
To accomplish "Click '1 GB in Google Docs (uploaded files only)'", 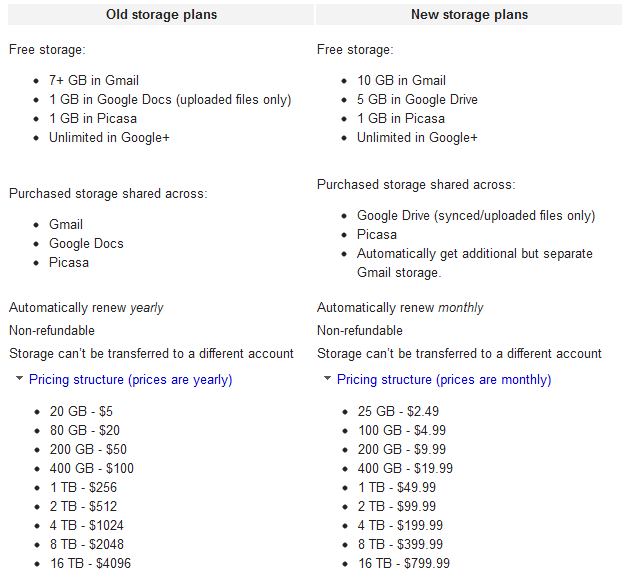I will pyautogui.click(x=170, y=99).
